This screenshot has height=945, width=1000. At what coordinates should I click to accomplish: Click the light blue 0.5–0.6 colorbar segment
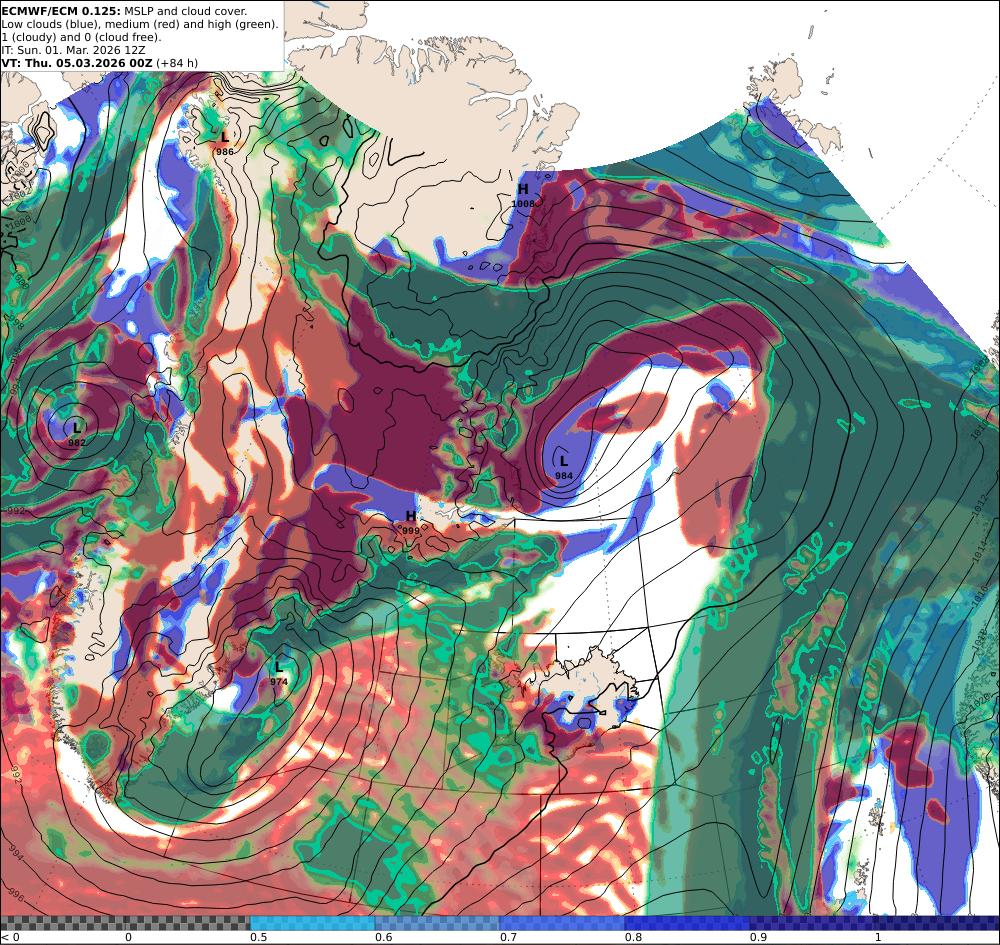pos(312,923)
